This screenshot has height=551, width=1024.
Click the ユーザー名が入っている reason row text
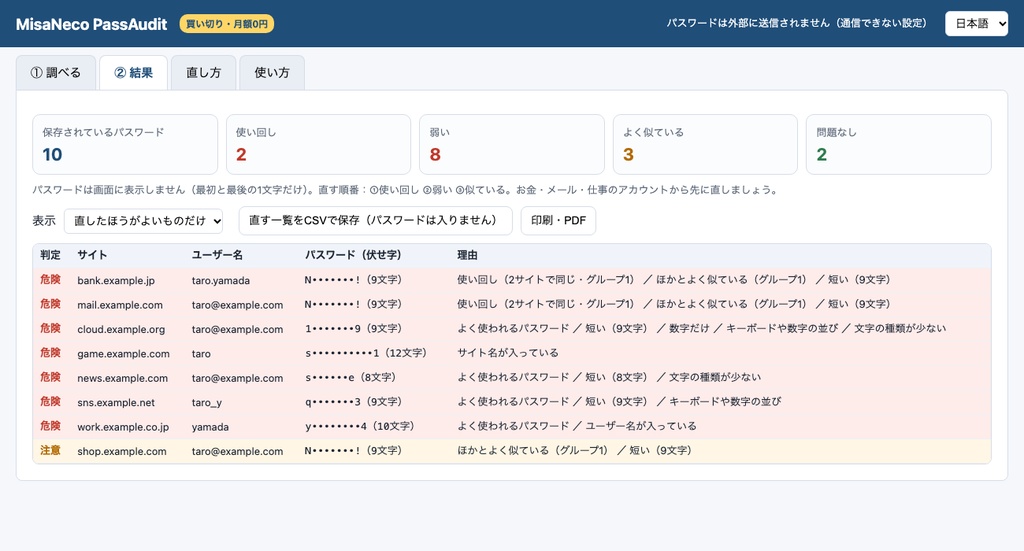[x=577, y=426]
